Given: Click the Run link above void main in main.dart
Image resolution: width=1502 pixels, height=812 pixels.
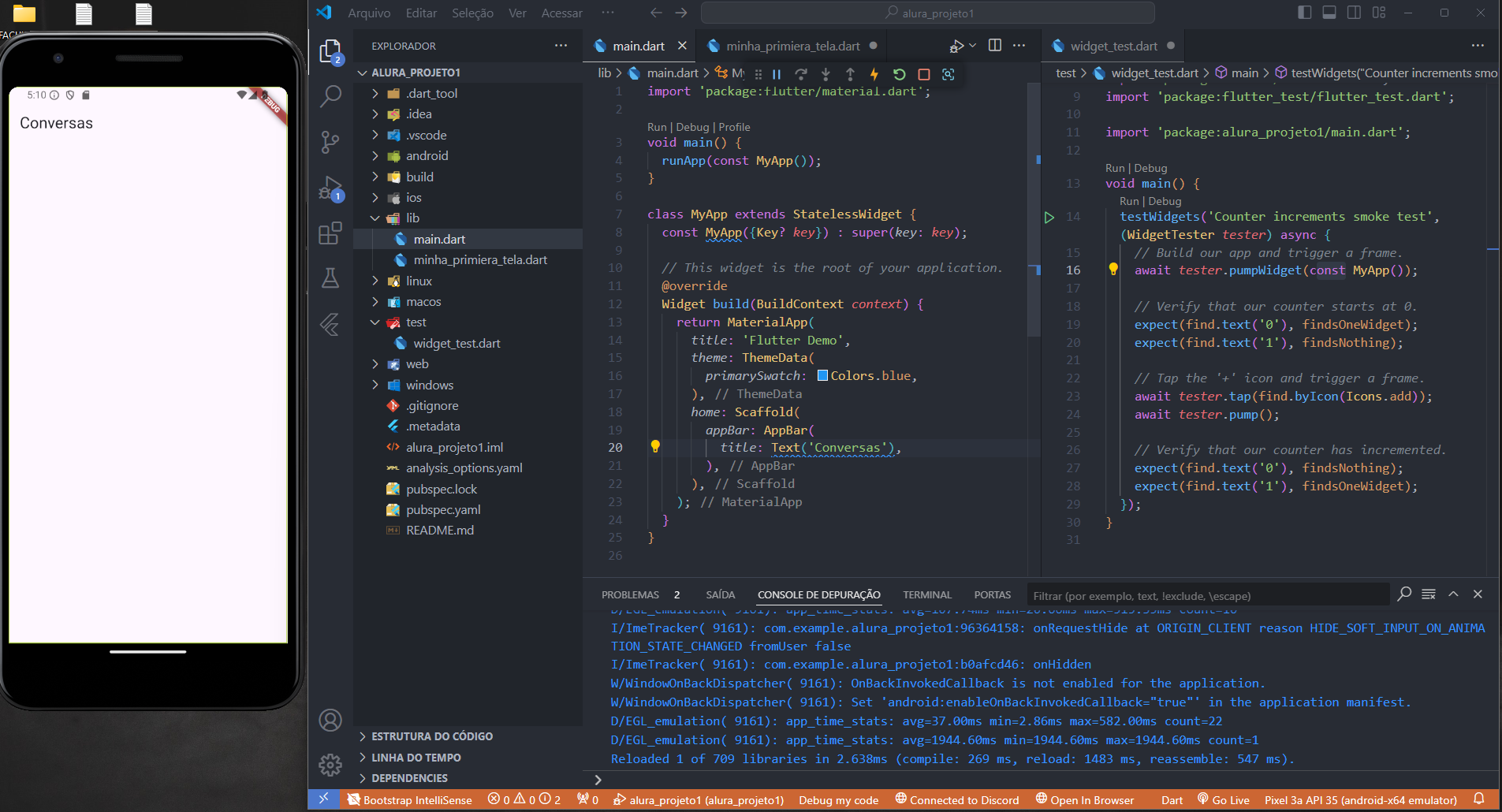Looking at the screenshot, I should pos(657,127).
